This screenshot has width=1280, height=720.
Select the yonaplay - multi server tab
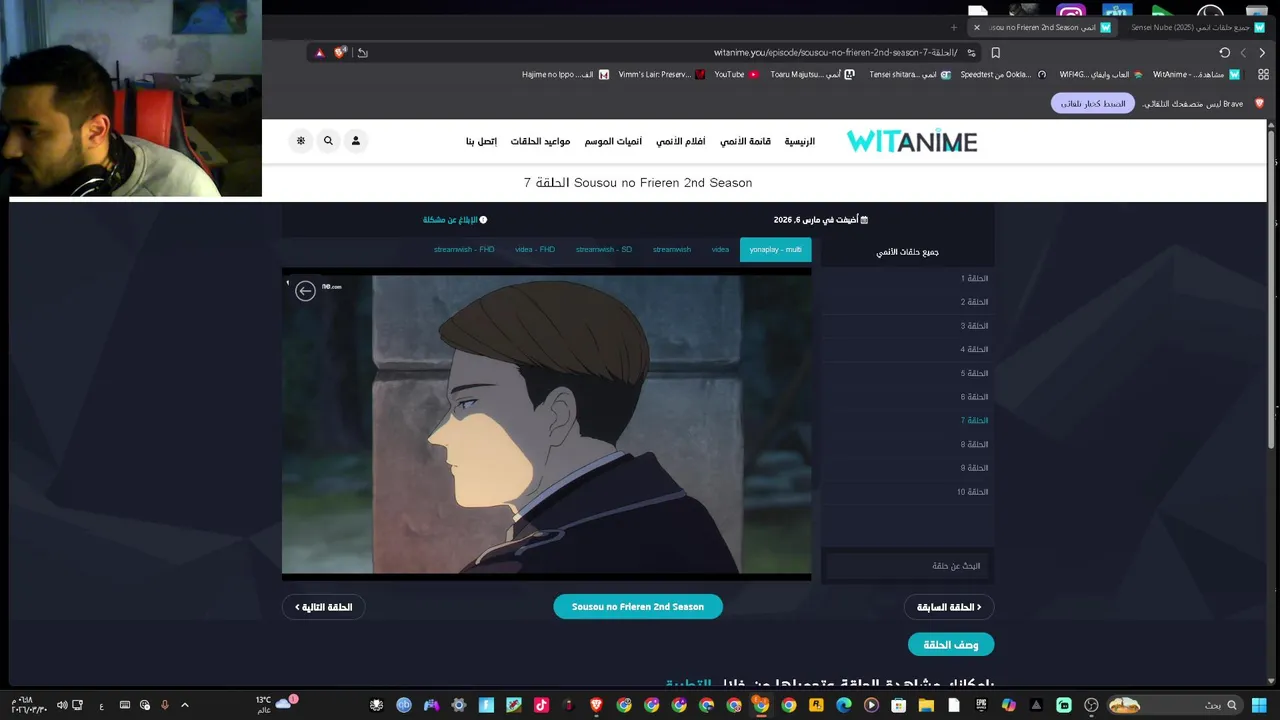tap(775, 250)
